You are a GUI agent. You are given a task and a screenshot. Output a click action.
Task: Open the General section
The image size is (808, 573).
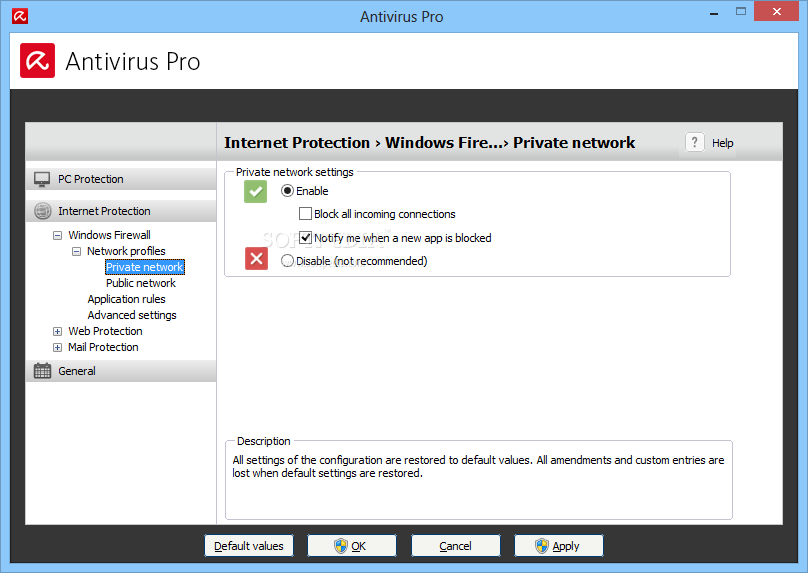[x=121, y=370]
